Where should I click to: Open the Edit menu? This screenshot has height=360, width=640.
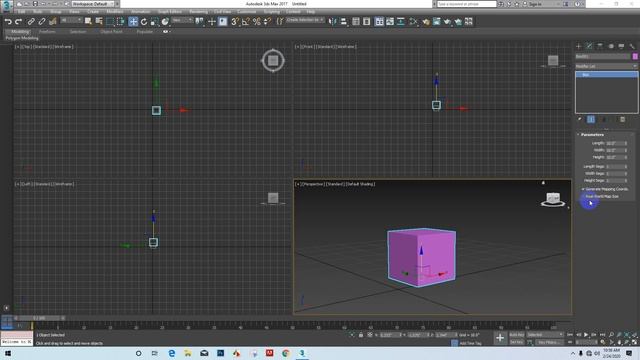click(21, 11)
